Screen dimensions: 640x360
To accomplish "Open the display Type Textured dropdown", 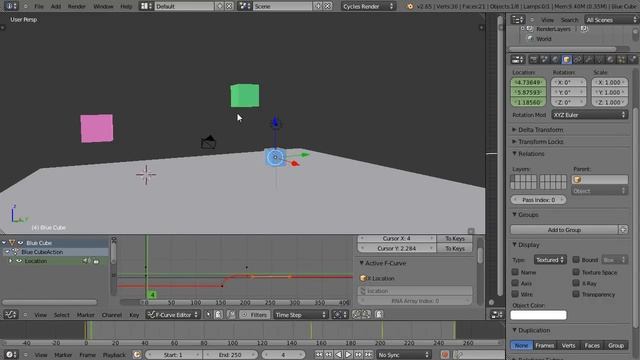I will [550, 260].
